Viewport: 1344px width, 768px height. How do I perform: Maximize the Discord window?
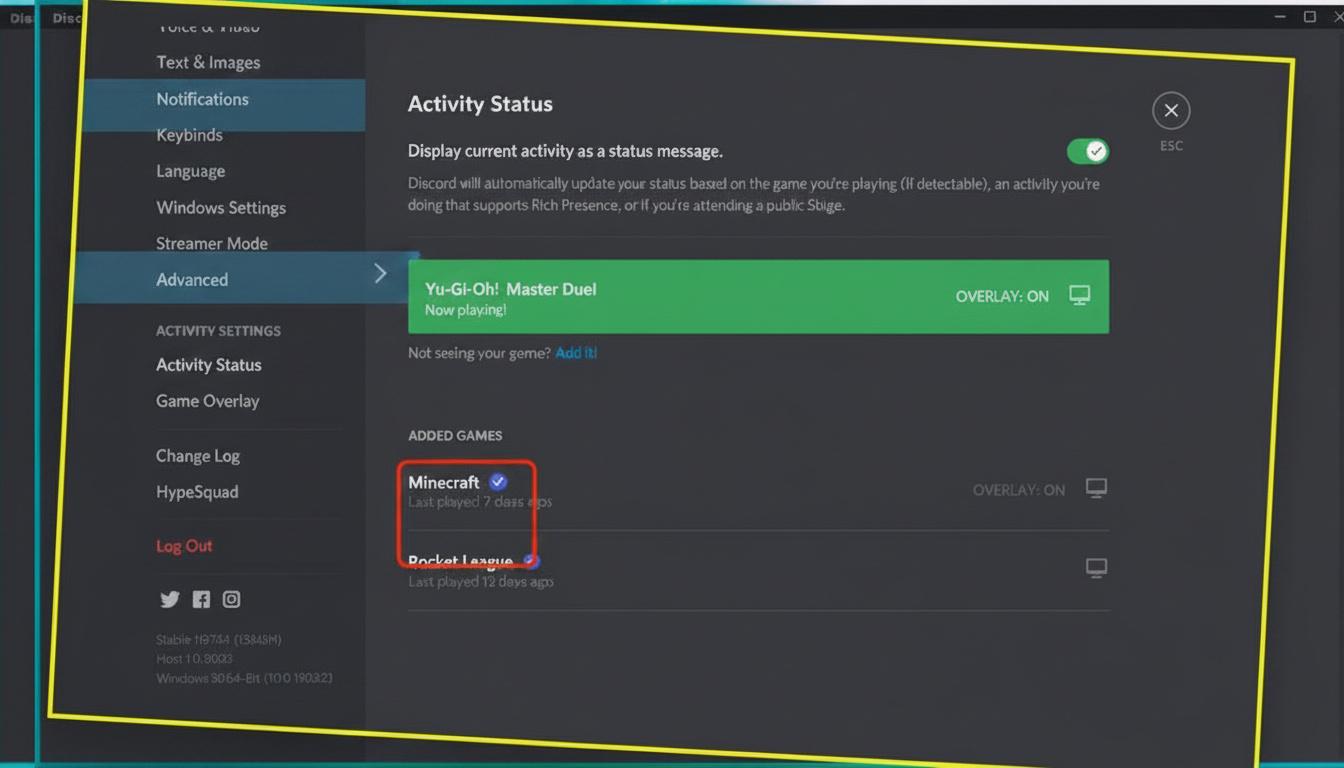pos(1310,17)
